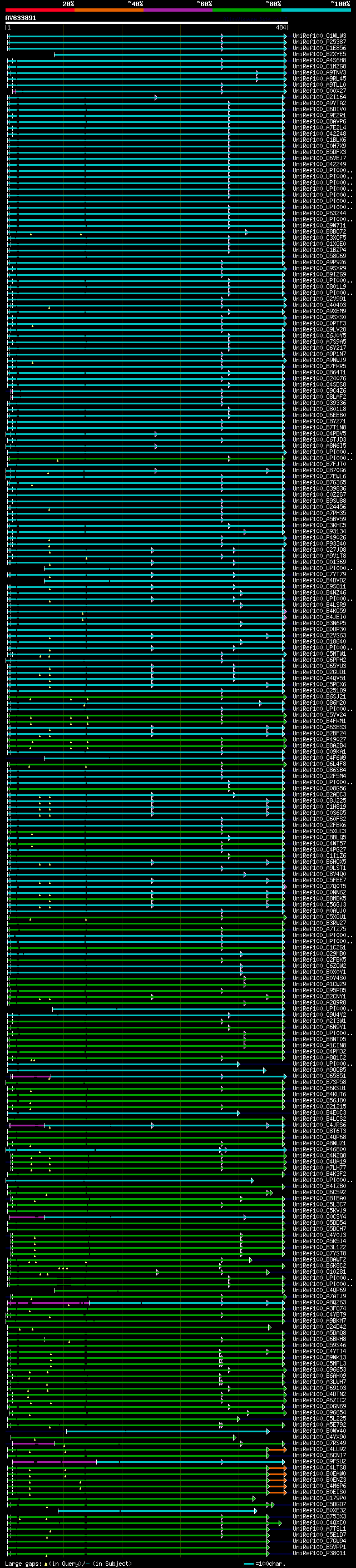356x1568 pixels.
Task: Select UniRef100_C4QXC0 label
Action: click(319, 1523)
